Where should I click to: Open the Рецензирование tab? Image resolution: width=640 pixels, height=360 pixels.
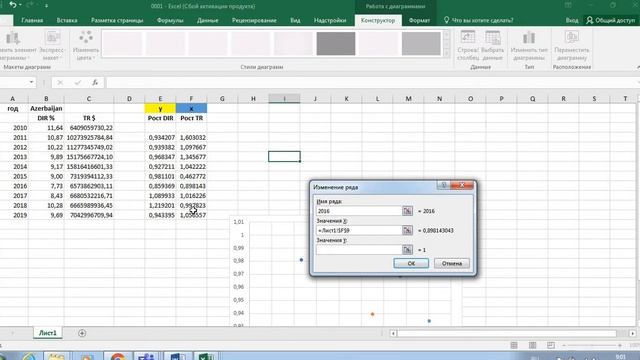point(254,20)
